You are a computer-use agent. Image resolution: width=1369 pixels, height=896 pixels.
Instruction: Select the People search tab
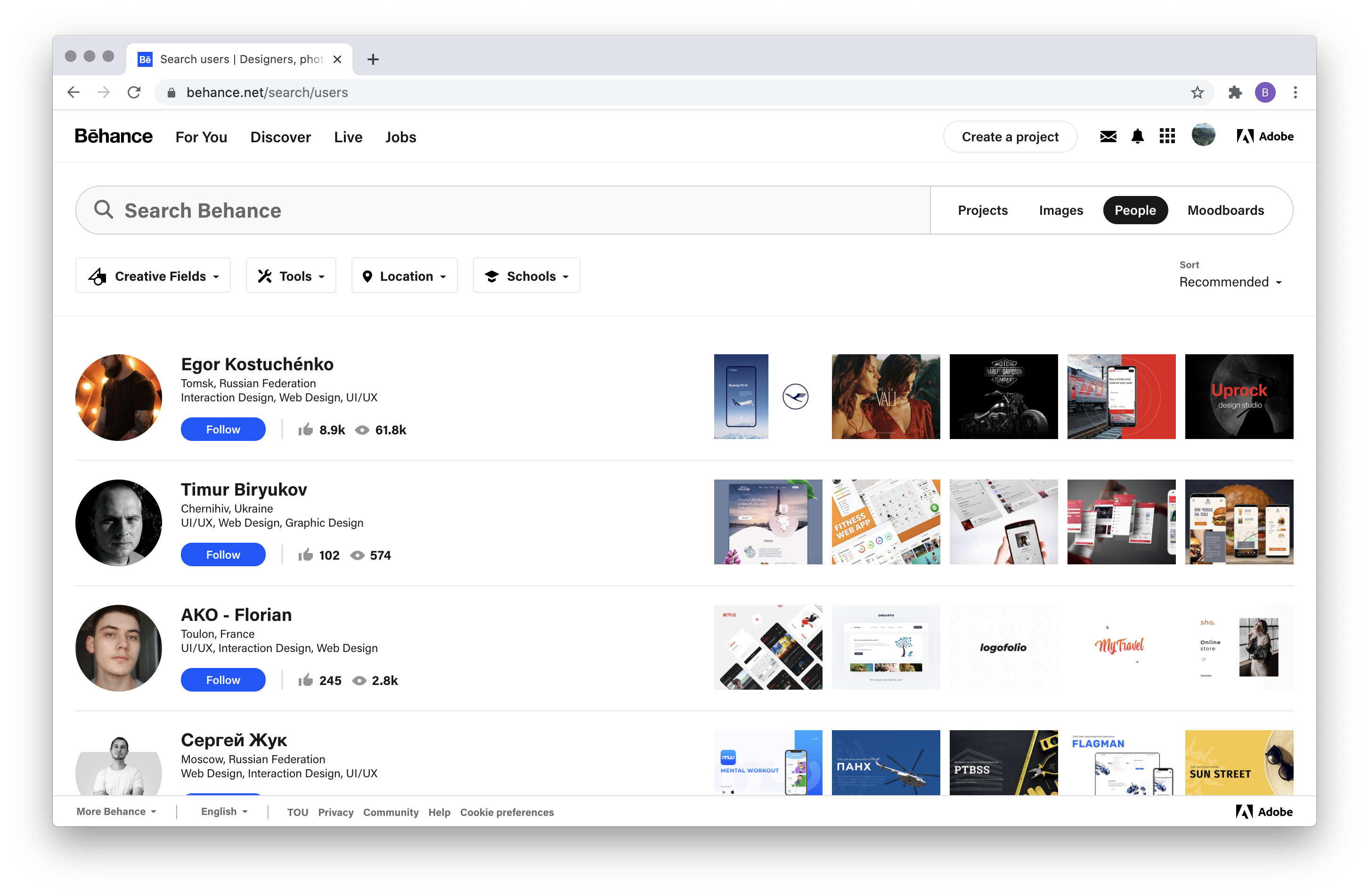pyautogui.click(x=1135, y=210)
